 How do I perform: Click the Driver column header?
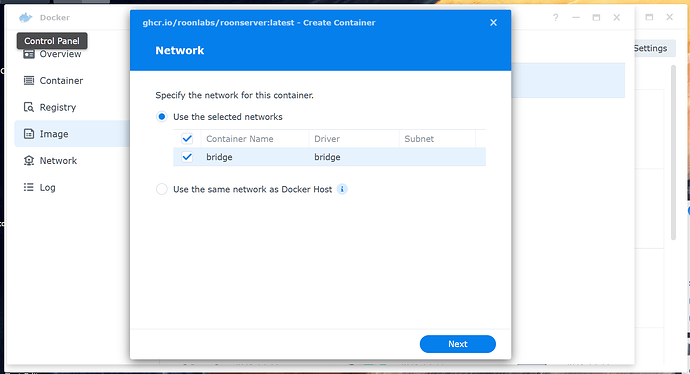tap(354, 139)
